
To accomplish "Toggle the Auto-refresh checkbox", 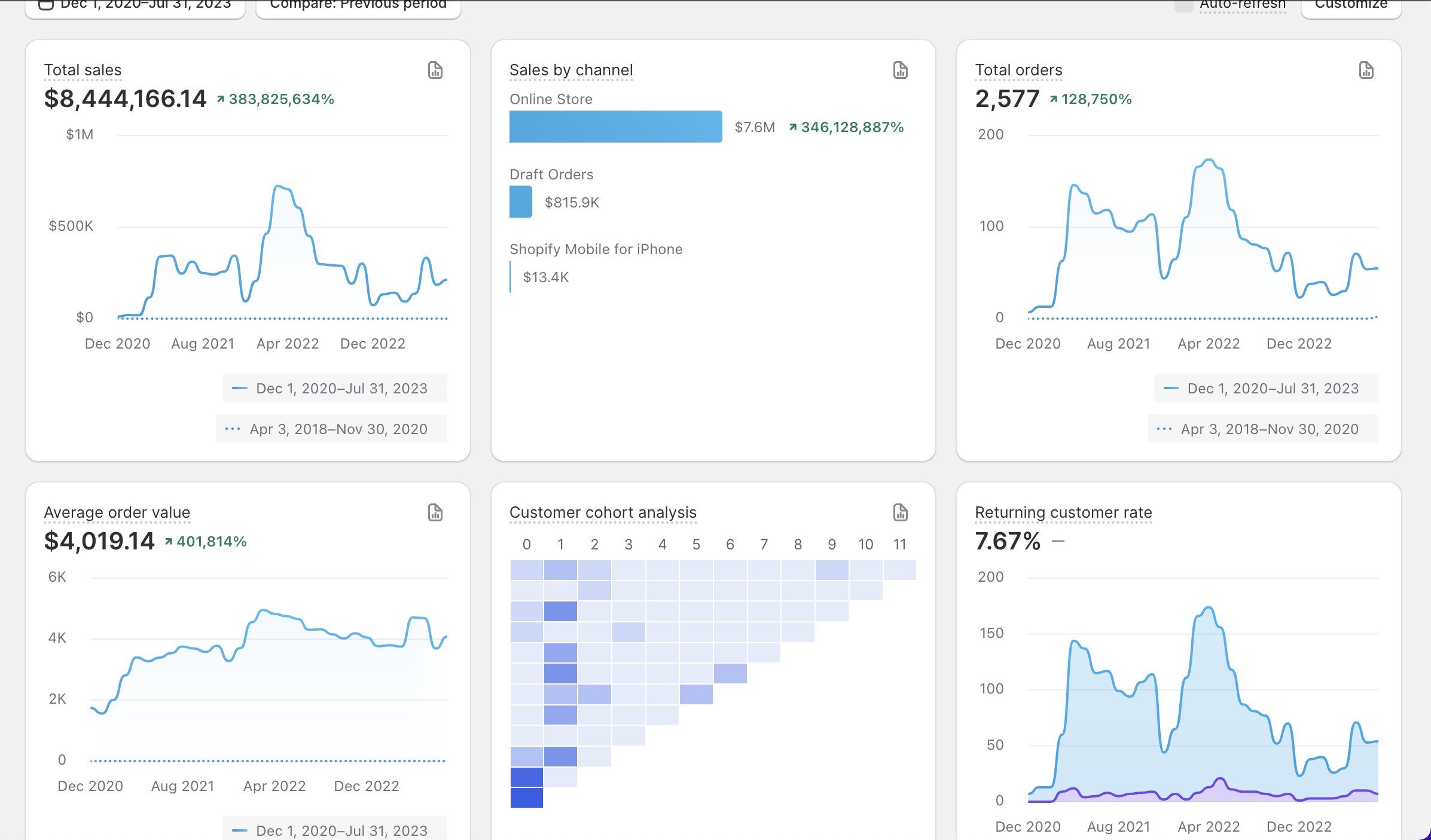I will click(x=1183, y=5).
